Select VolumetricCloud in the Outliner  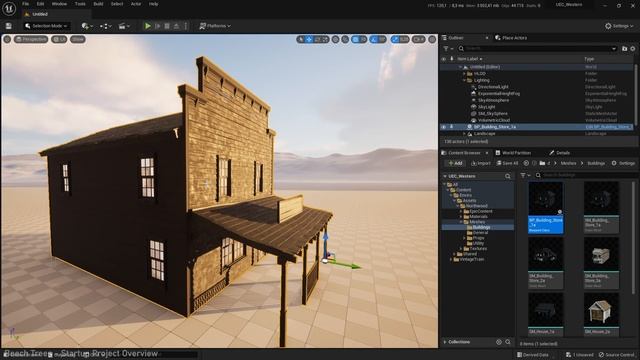[494, 120]
